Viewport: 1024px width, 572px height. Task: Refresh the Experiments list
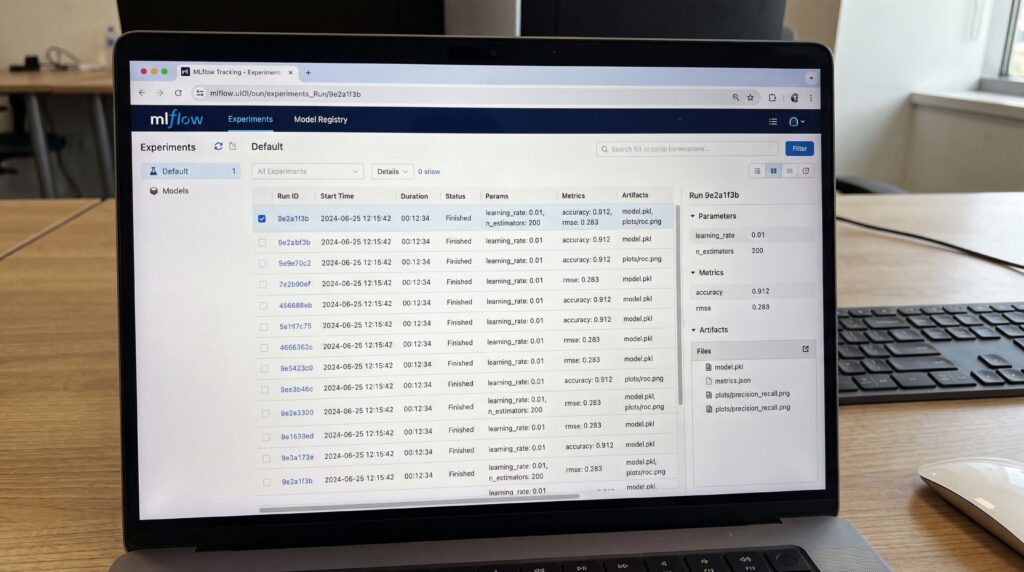[x=218, y=146]
